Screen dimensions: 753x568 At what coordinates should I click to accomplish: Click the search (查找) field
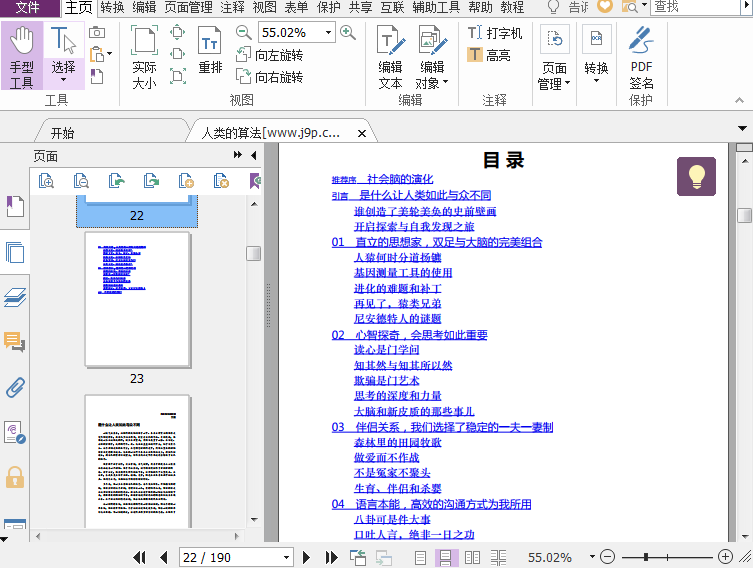pos(695,7)
